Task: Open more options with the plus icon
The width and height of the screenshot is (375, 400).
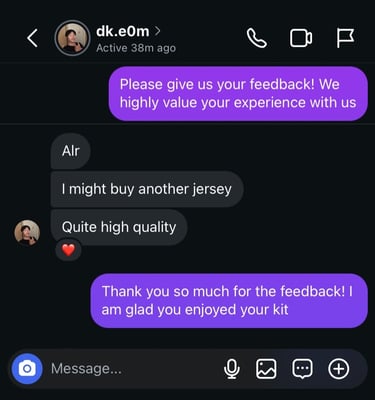Action: pyautogui.click(x=339, y=369)
